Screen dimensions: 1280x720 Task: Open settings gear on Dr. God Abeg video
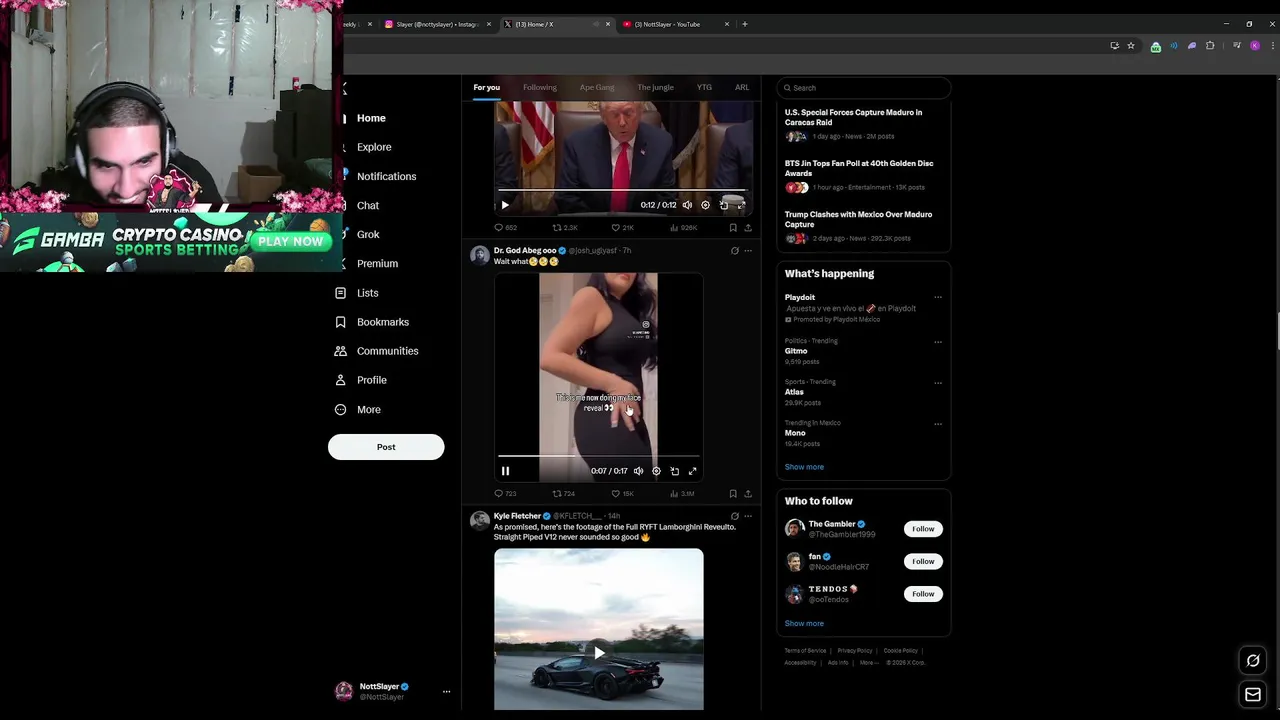pos(656,471)
